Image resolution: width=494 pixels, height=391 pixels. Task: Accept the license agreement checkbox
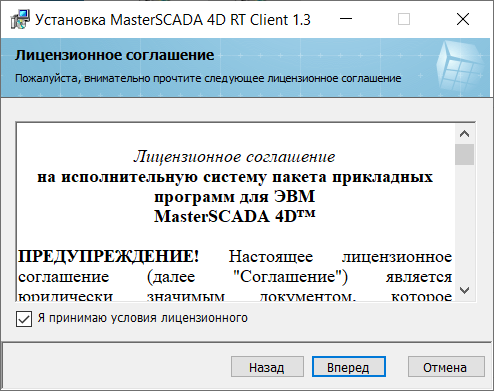point(24,319)
